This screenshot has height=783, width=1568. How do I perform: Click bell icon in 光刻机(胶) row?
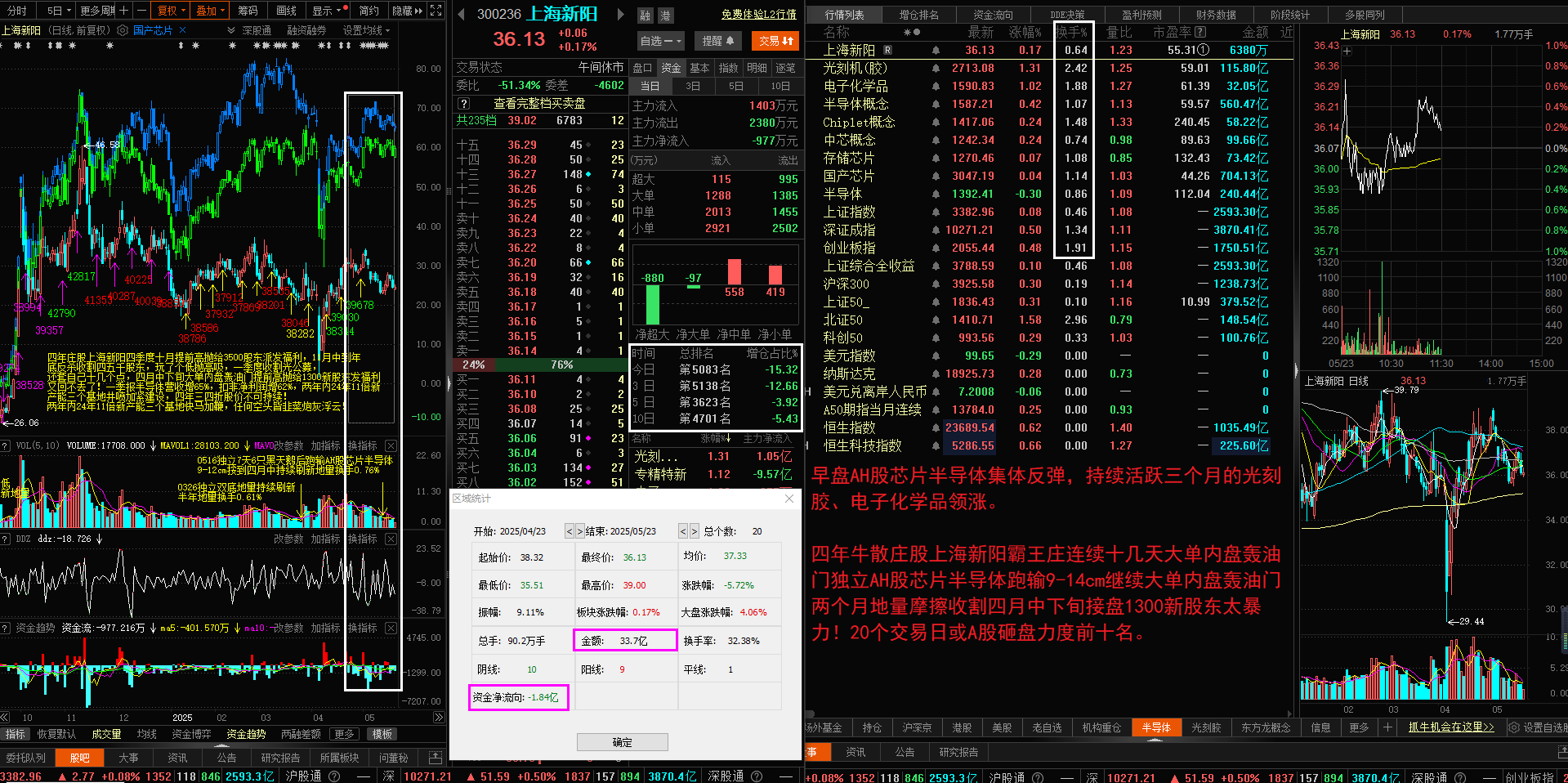[x=936, y=68]
